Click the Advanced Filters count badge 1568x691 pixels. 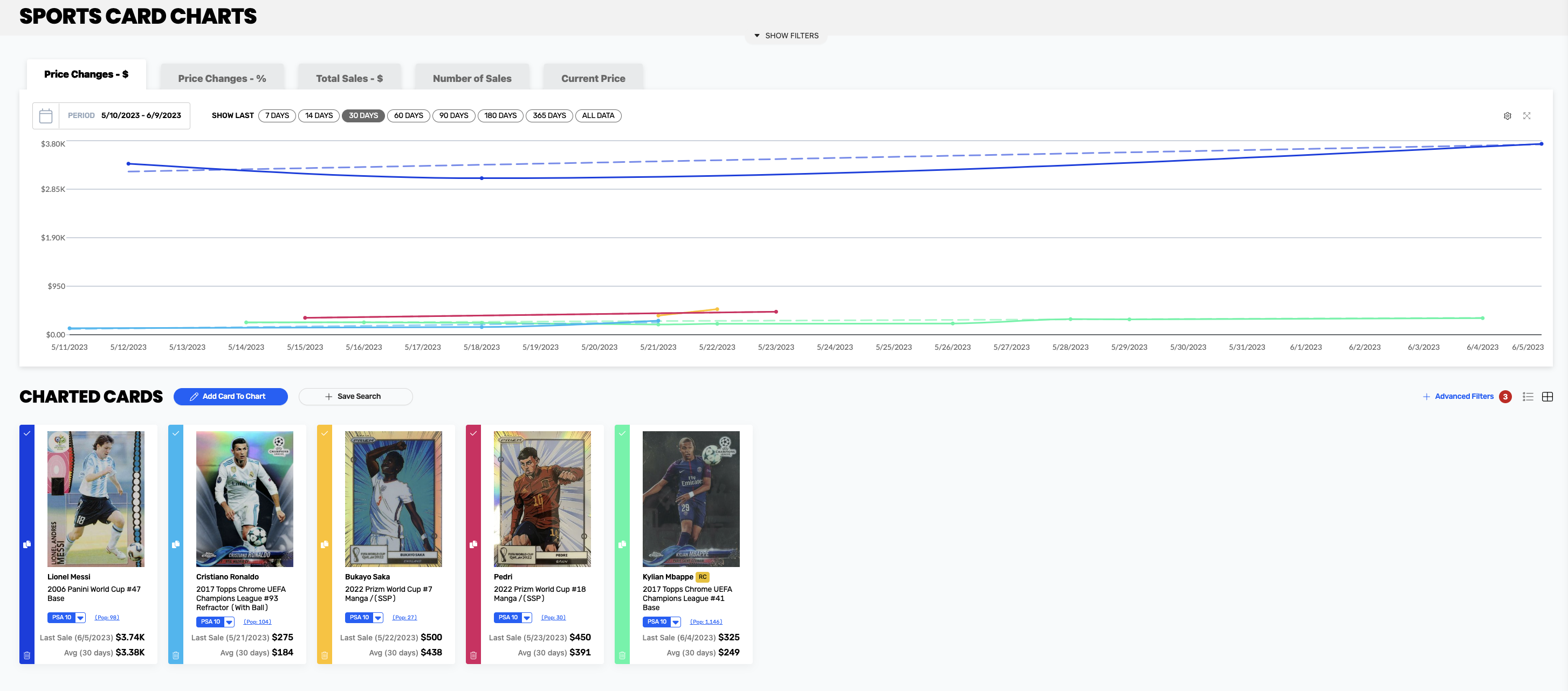pyautogui.click(x=1505, y=397)
